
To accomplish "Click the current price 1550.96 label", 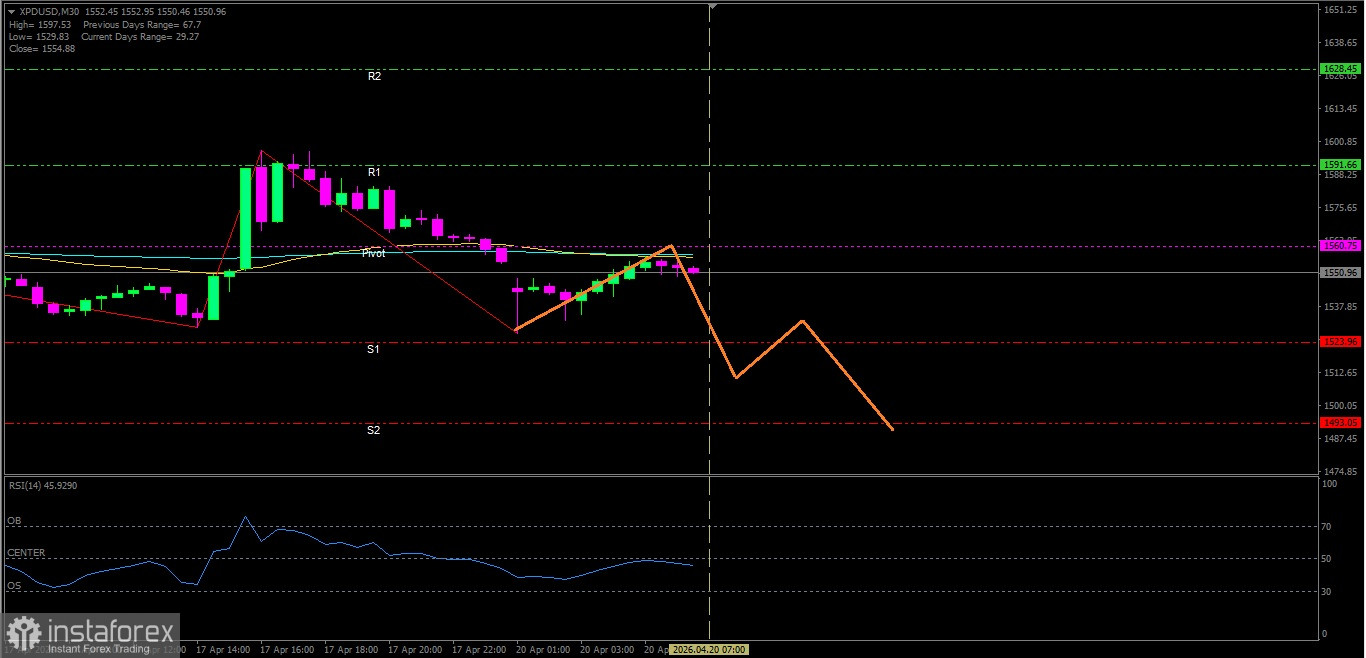I will click(1340, 272).
